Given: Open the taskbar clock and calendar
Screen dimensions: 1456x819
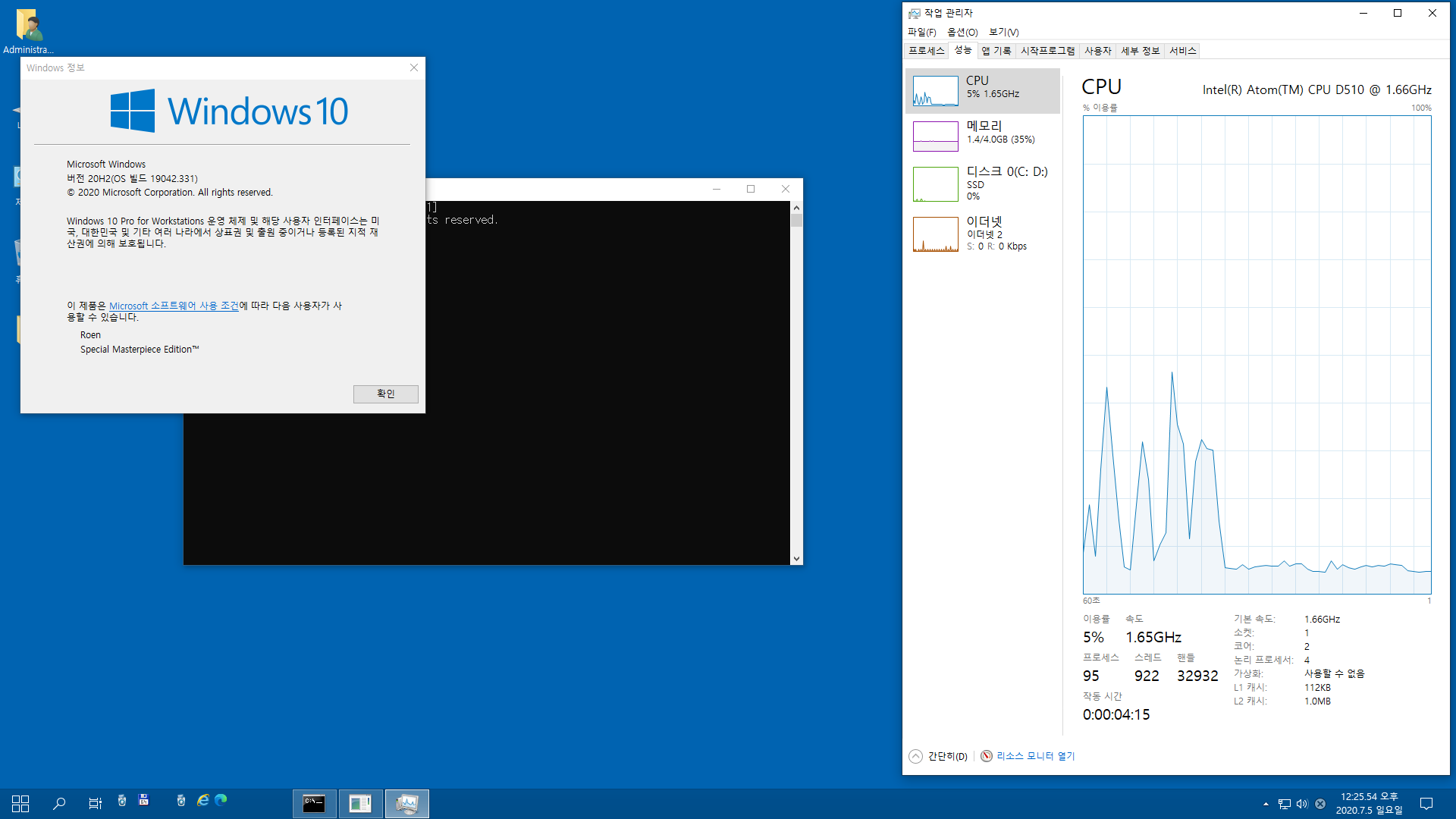Looking at the screenshot, I should click(x=1370, y=804).
